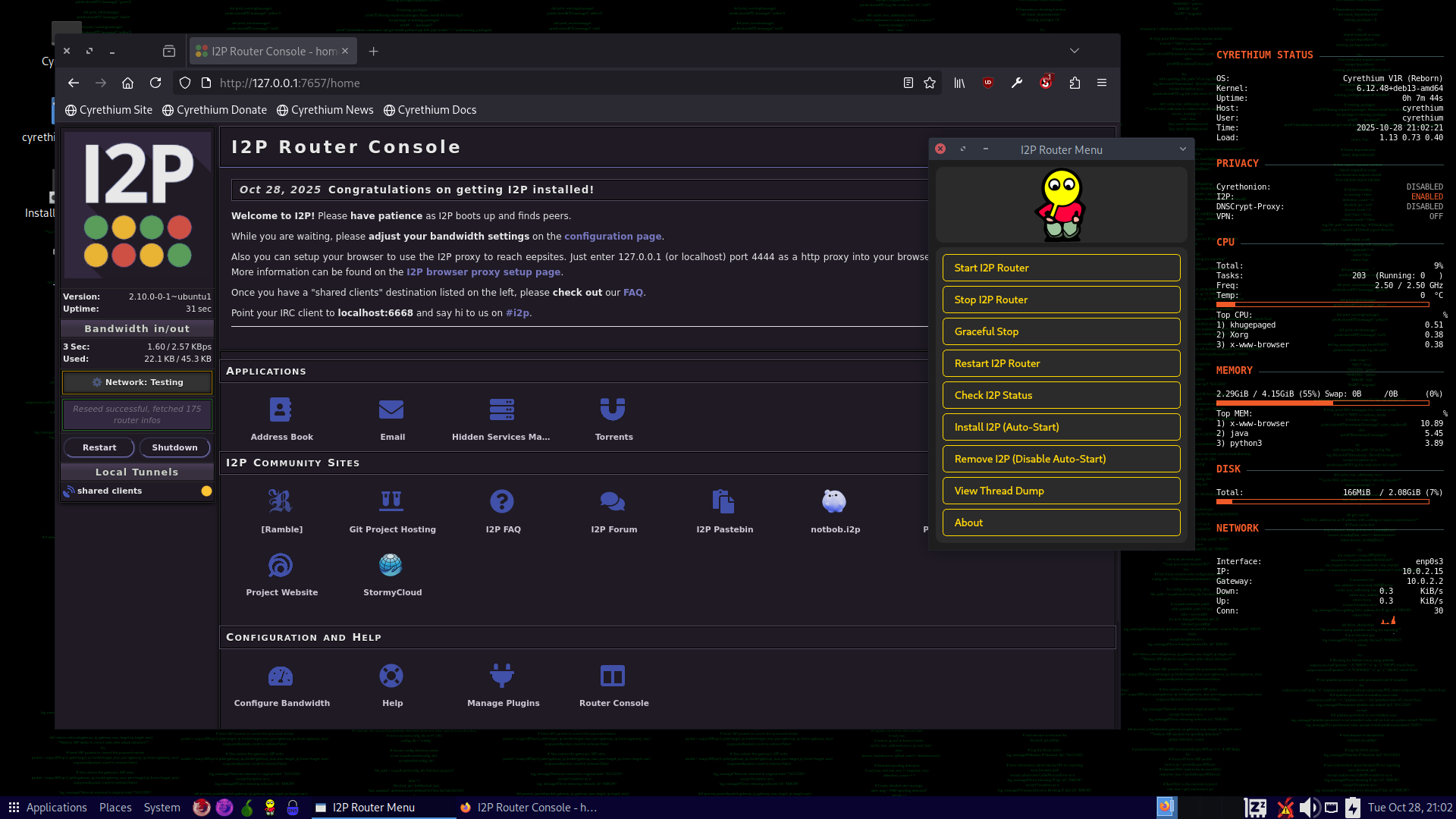This screenshot has height=819, width=1456.
Task: Bookmark this page with the star icon
Action: click(930, 83)
